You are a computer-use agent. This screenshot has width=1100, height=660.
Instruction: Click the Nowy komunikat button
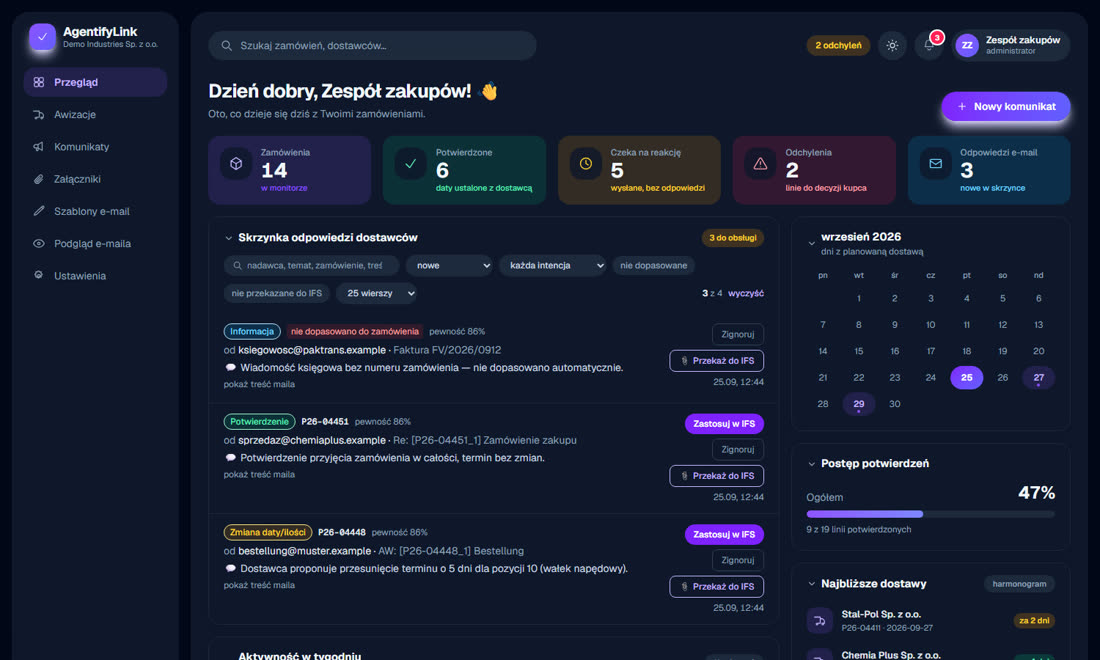[x=1006, y=107]
